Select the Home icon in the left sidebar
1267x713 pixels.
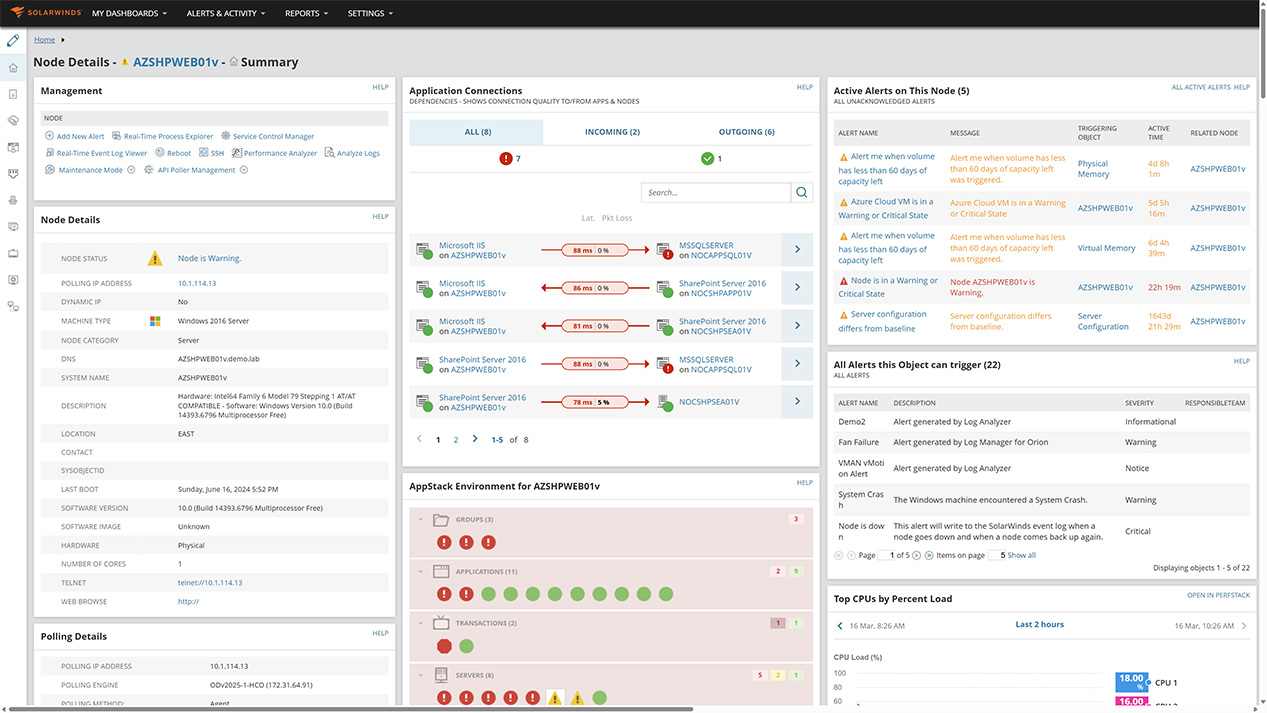(13, 67)
